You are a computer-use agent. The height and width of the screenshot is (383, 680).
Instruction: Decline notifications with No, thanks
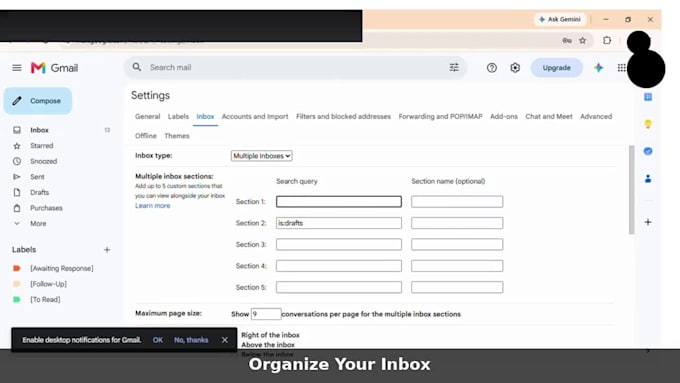[191, 340]
